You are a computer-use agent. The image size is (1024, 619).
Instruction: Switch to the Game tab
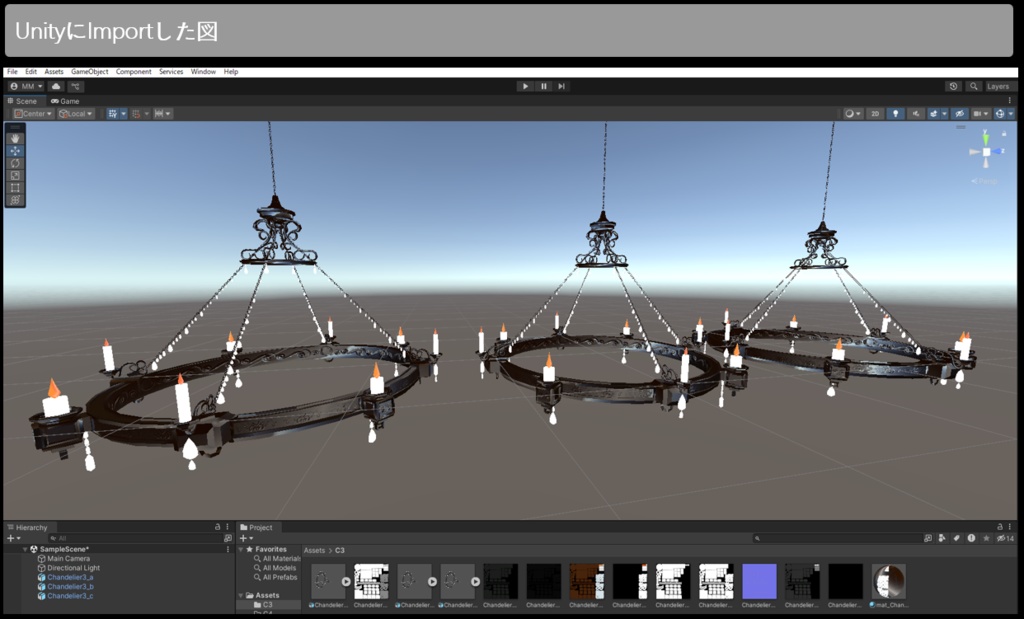click(x=65, y=101)
